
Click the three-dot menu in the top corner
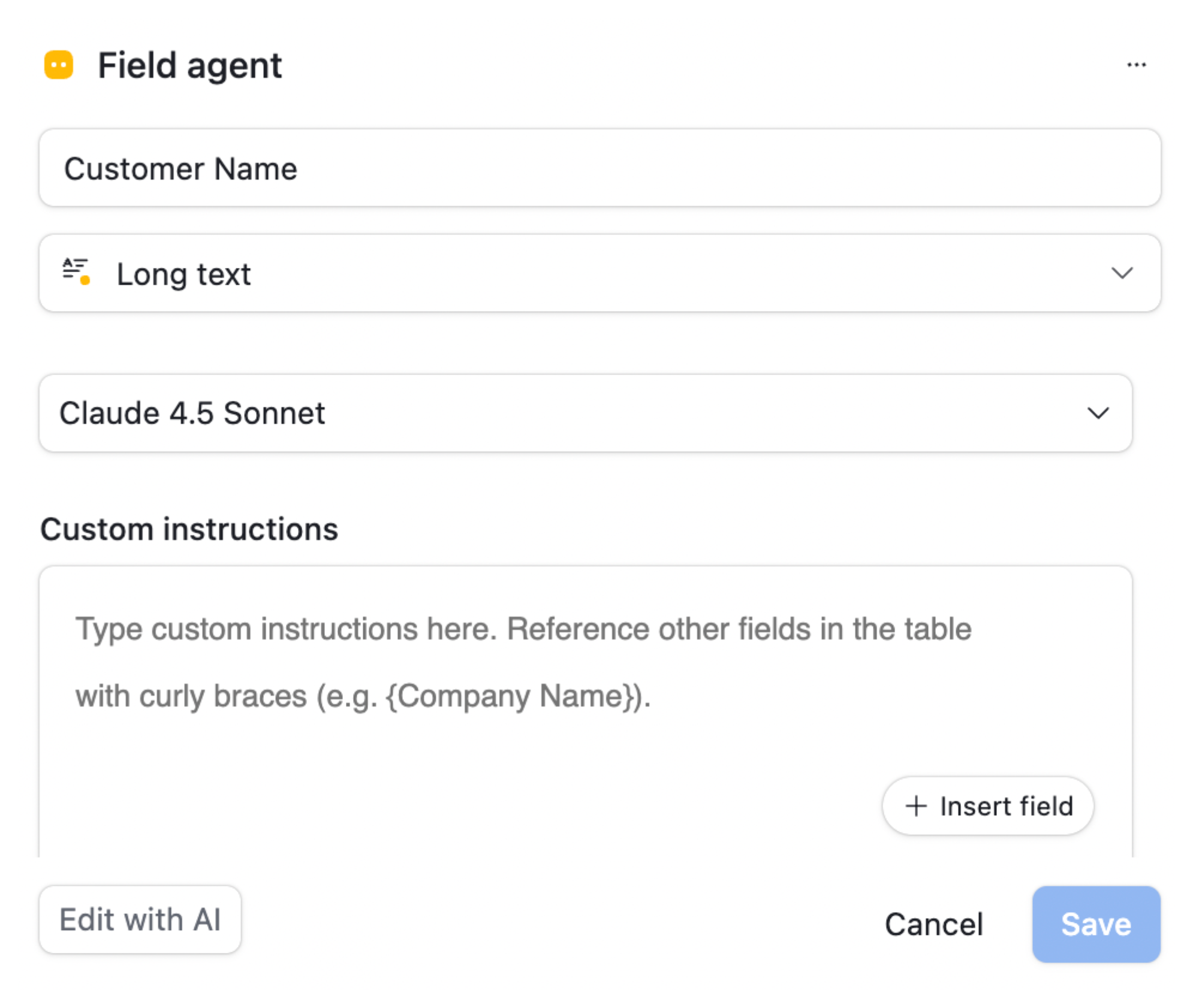click(1136, 65)
